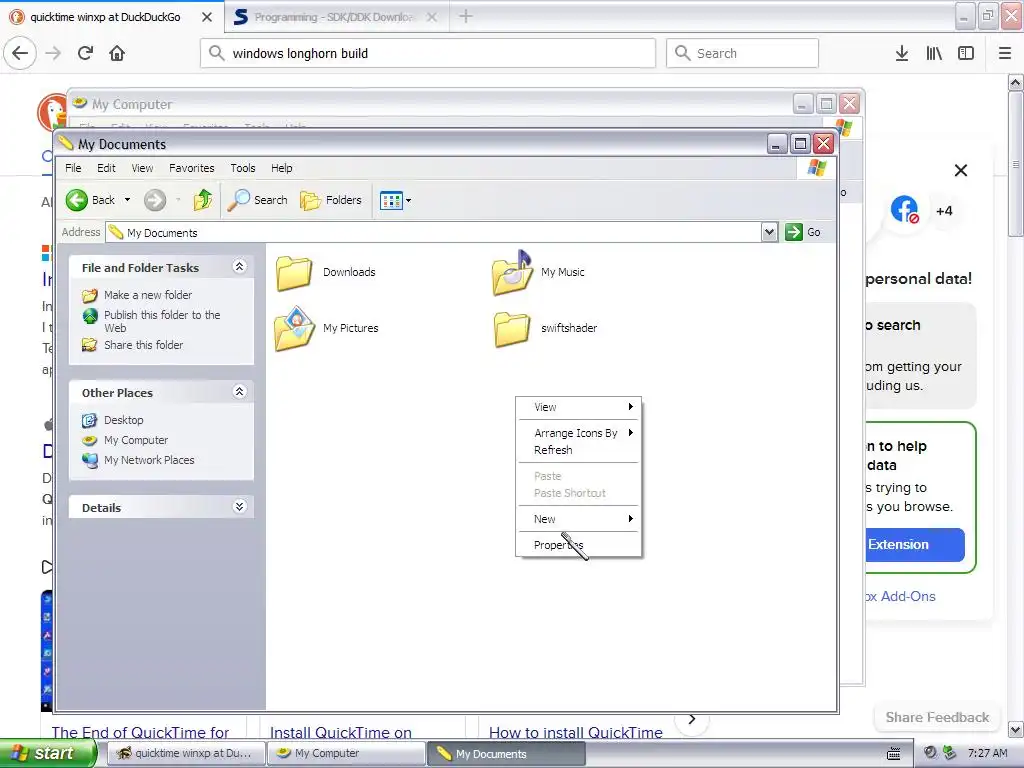Click the carousel next arrow
1024x768 pixels.
tap(692, 720)
